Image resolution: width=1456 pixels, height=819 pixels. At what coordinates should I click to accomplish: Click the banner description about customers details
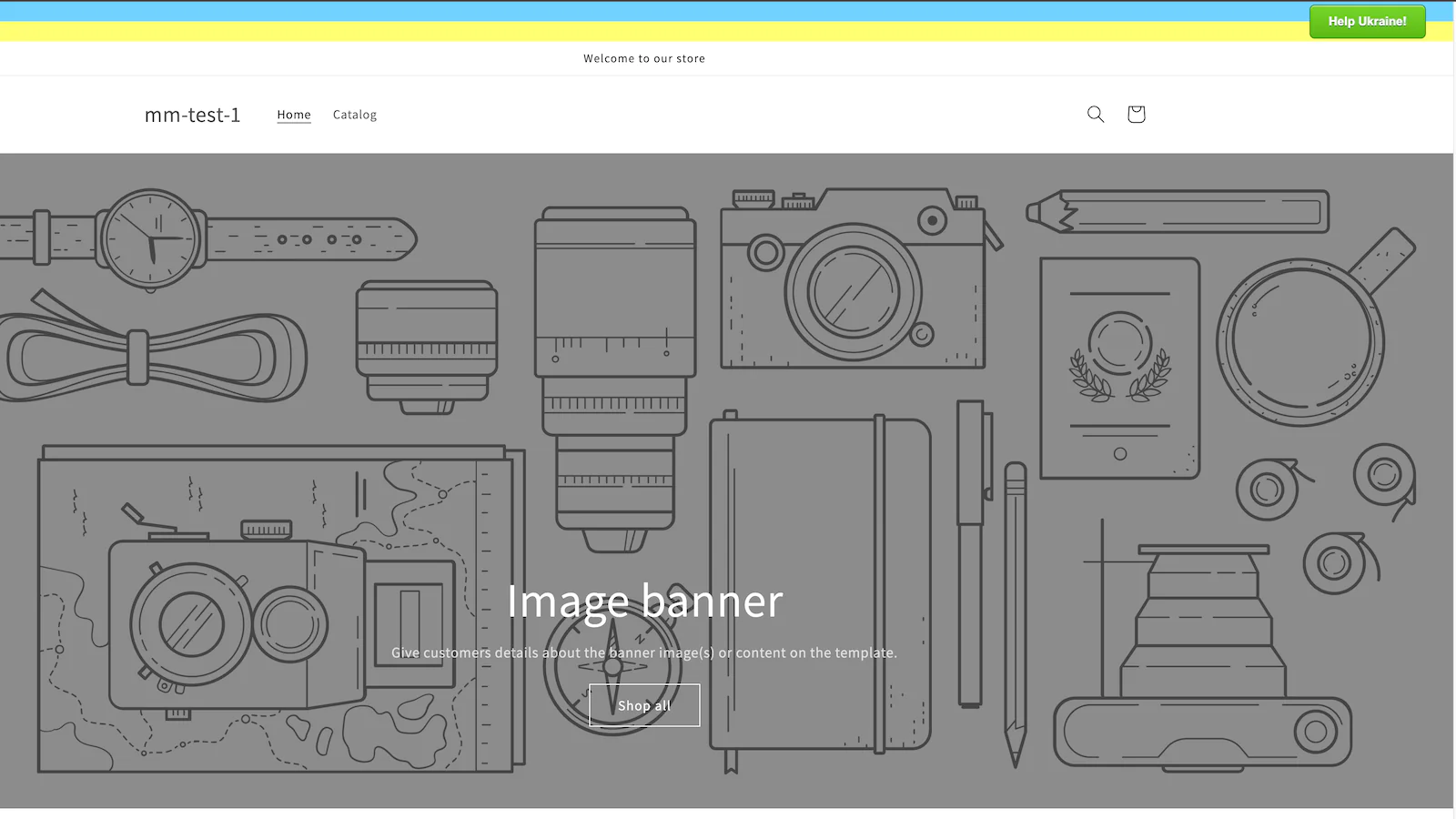coord(643,652)
